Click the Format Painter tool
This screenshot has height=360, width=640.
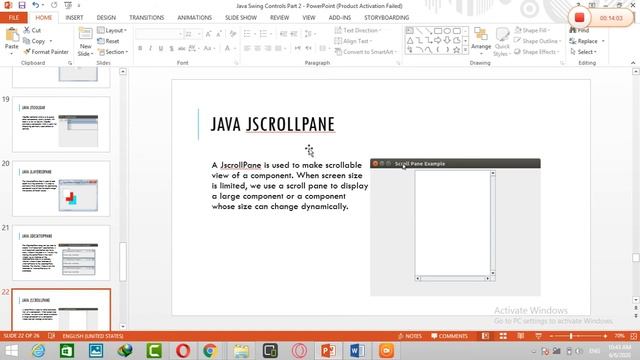point(46,52)
